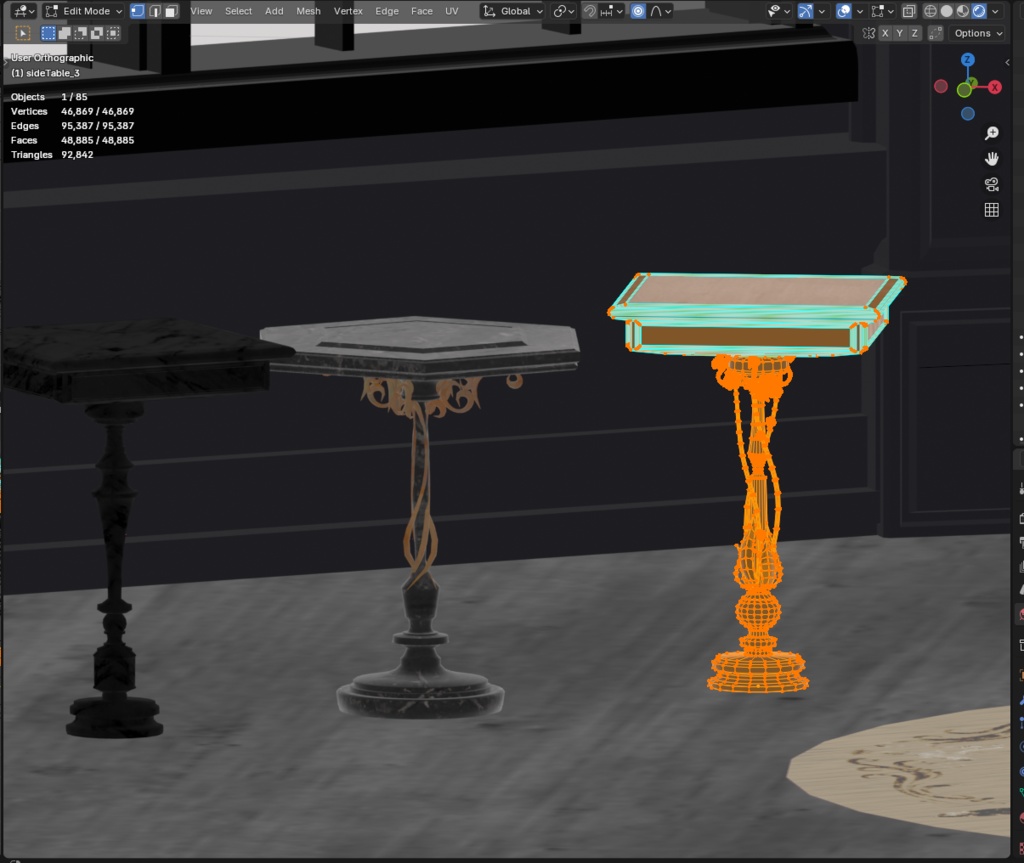The image size is (1024, 863).
Task: Switch to solid viewport shading
Action: 946,11
